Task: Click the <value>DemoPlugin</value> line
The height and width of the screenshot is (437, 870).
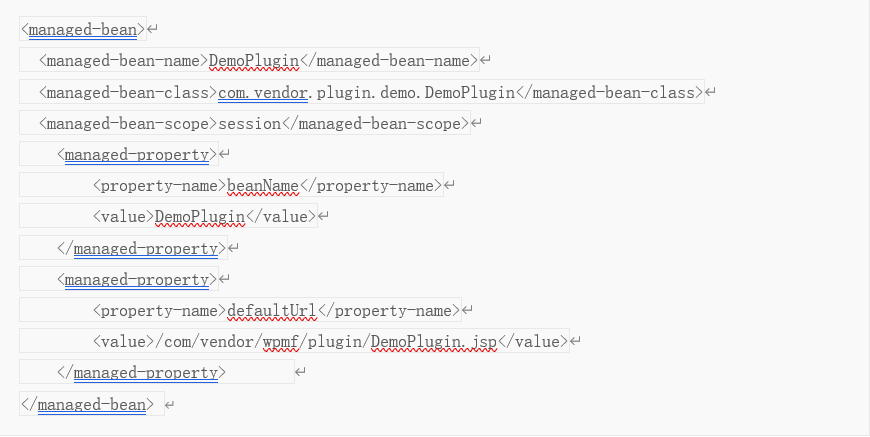Action: (x=169, y=216)
